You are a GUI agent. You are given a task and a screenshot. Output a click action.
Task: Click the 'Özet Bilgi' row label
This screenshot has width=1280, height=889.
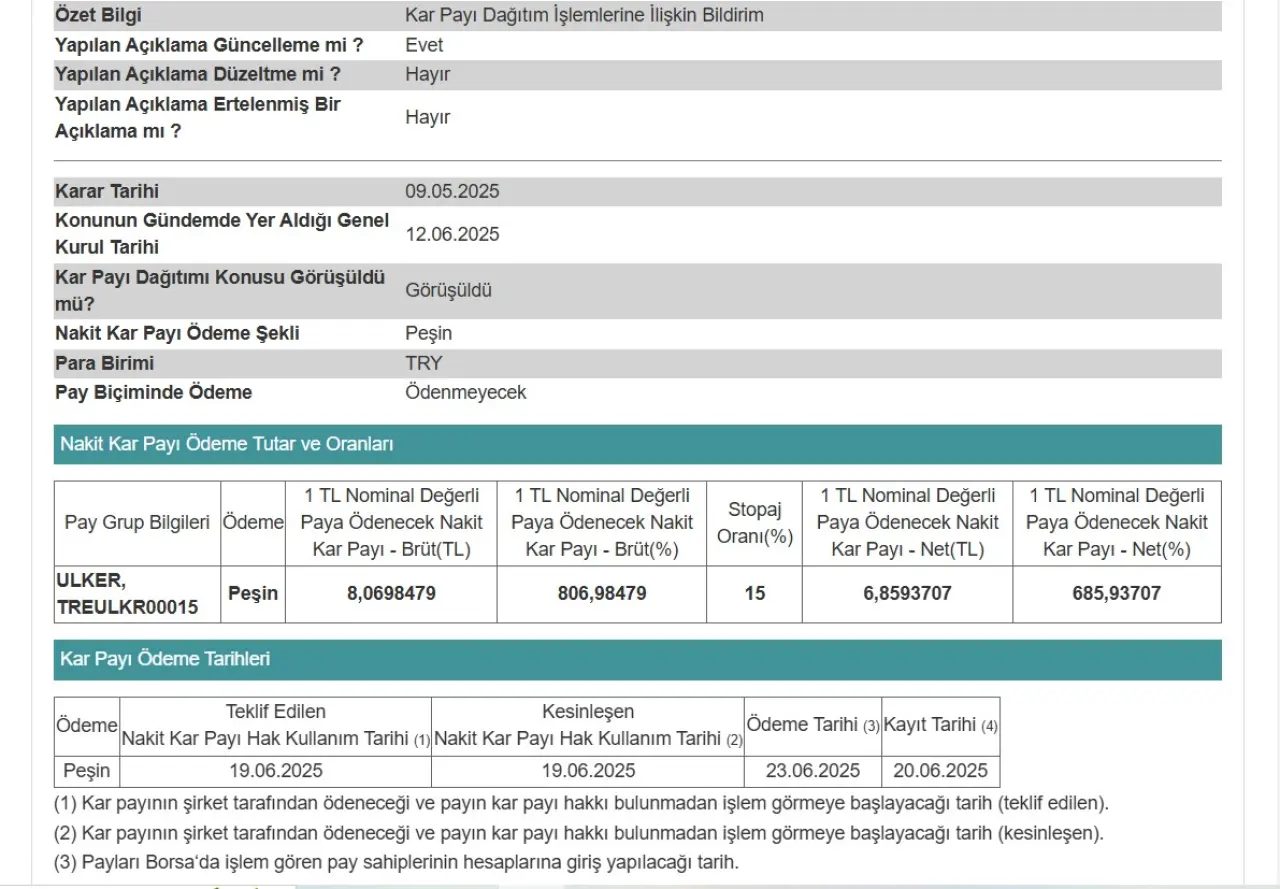pyautogui.click(x=98, y=15)
